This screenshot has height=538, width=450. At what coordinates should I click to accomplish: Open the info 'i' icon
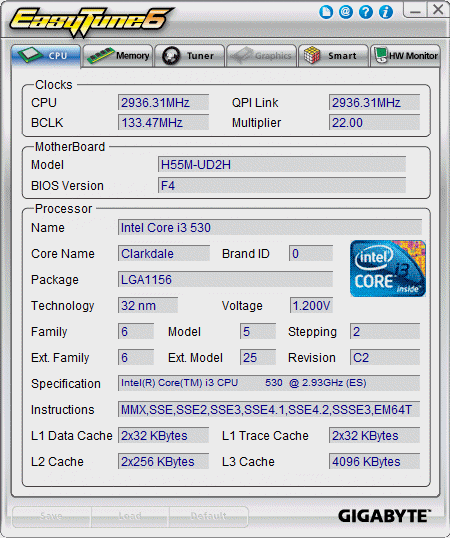(x=386, y=12)
